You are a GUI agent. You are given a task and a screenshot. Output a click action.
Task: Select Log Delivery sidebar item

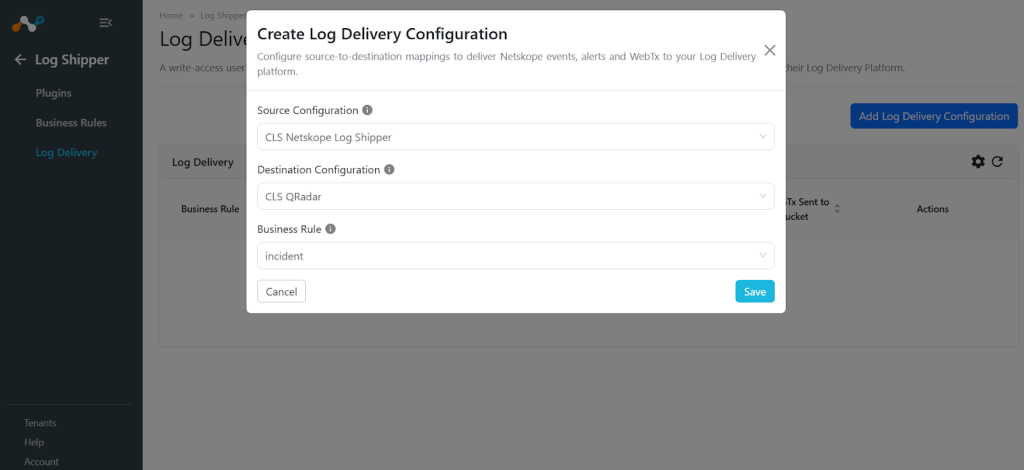click(x=66, y=153)
